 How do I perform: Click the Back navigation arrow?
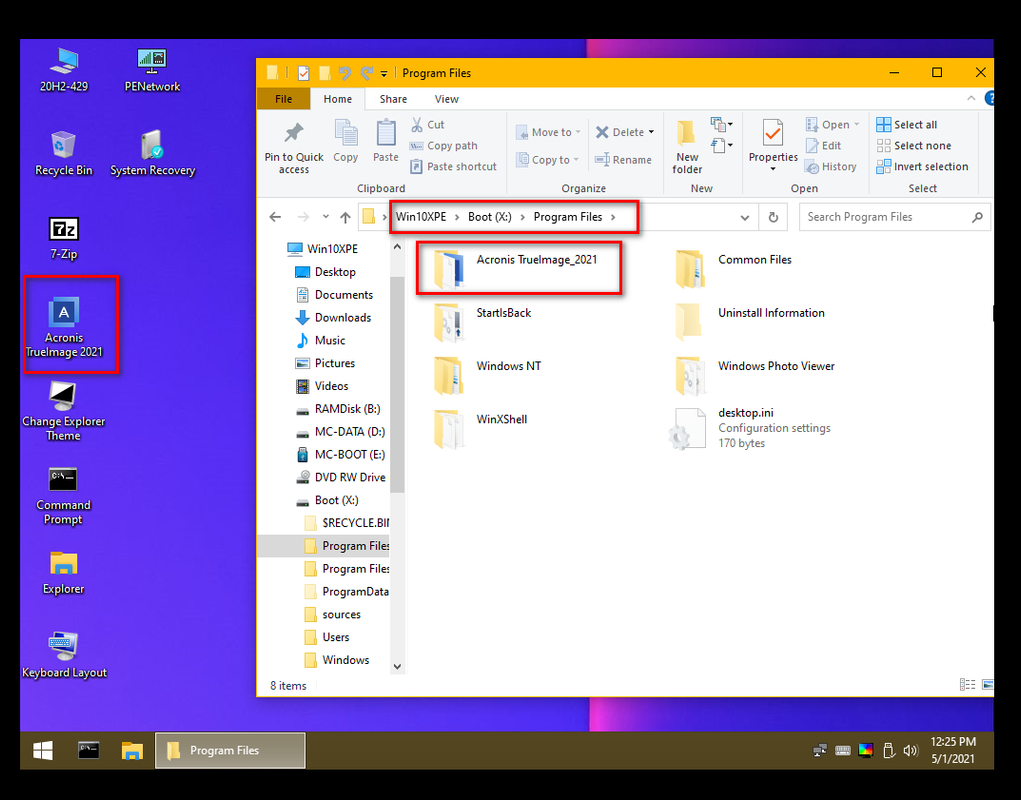[275, 217]
